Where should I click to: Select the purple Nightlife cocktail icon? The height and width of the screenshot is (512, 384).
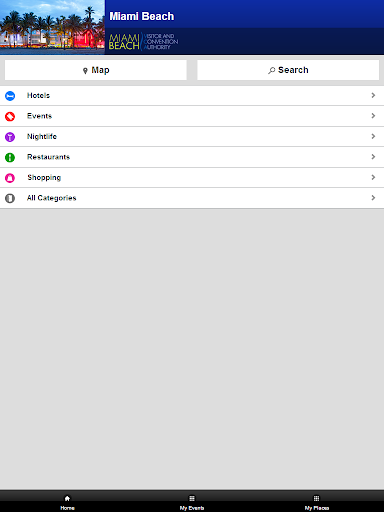tap(10, 137)
